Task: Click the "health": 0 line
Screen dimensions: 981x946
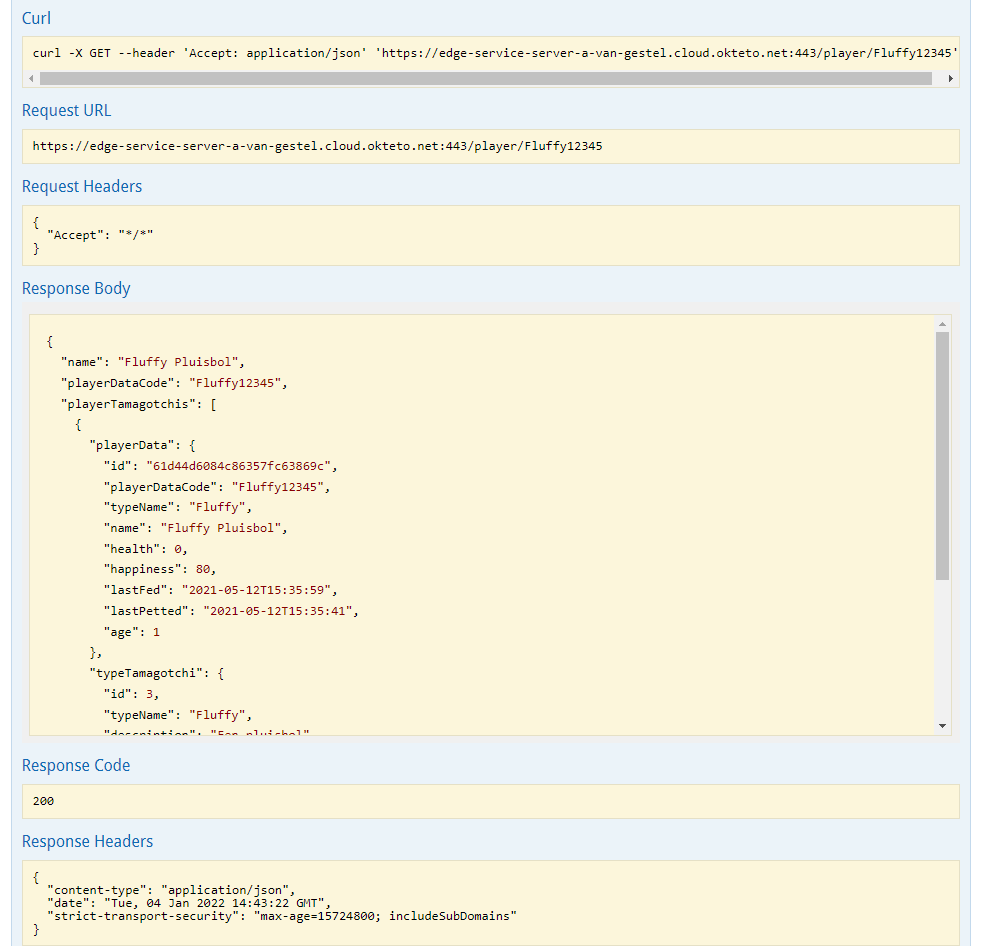Action: 145,549
